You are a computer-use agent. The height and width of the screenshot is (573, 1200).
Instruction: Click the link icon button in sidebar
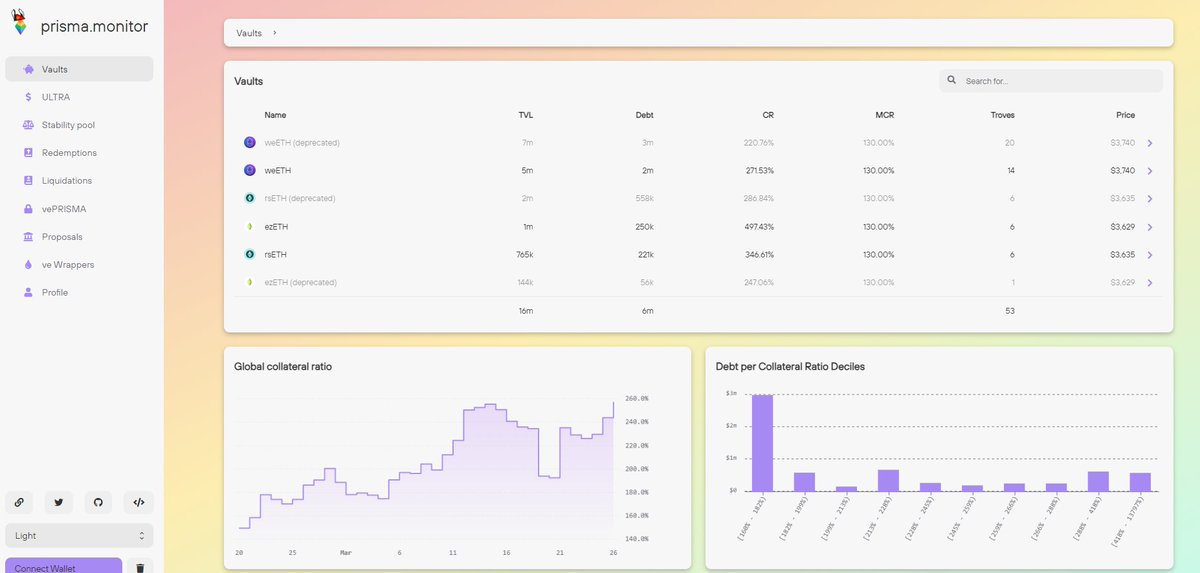tap(19, 502)
